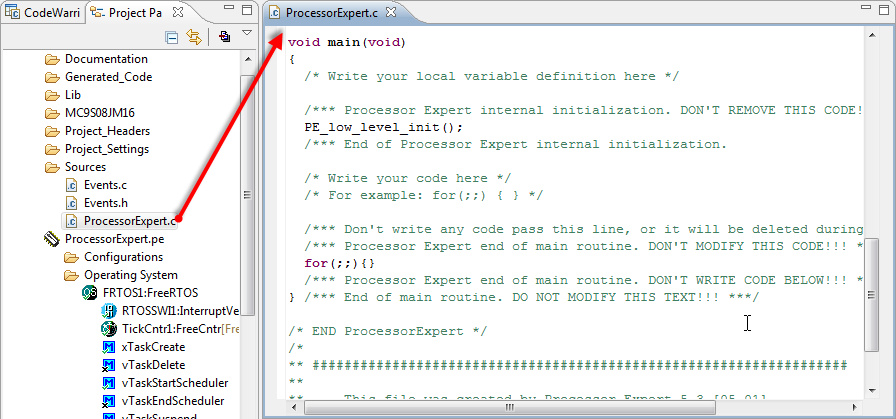Click the FRTOS1:FreeRTOS component icon
896x419 pixels.
tap(91, 293)
